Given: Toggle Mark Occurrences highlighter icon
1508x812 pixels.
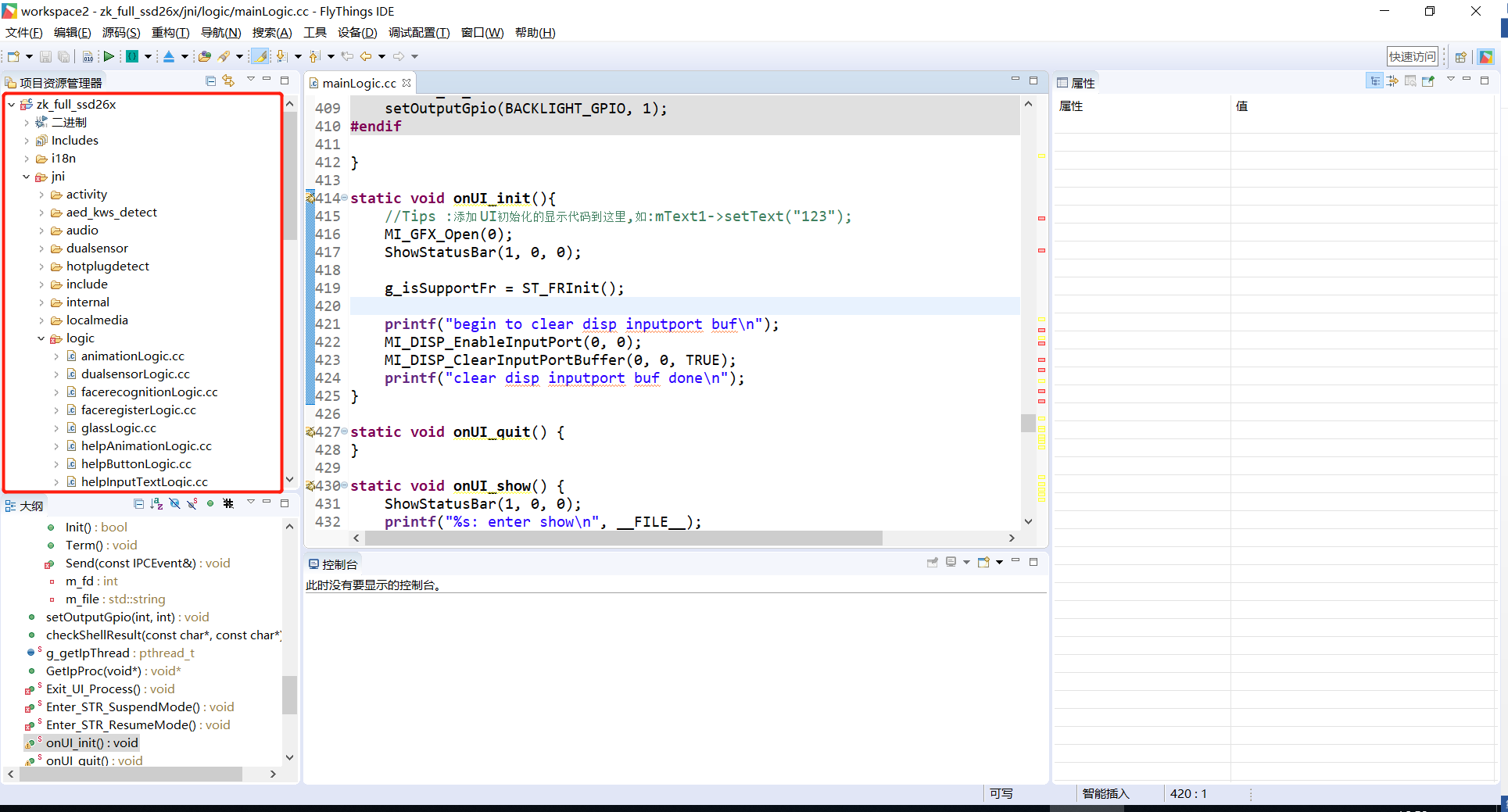Looking at the screenshot, I should click(260, 56).
